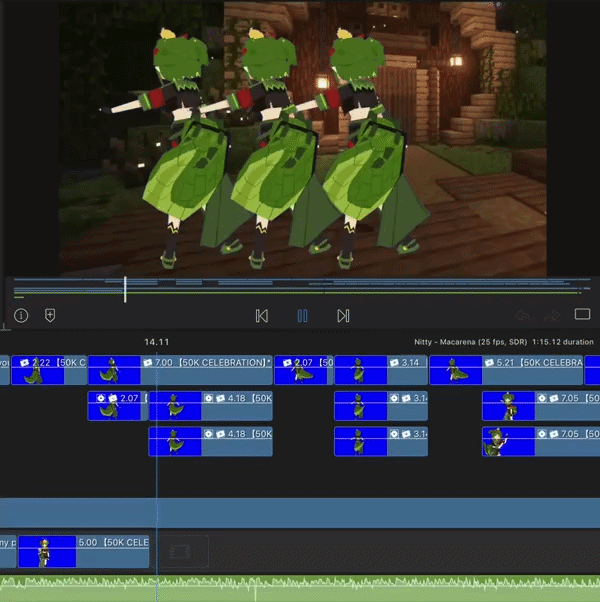Undo the last edit

click(x=523, y=316)
